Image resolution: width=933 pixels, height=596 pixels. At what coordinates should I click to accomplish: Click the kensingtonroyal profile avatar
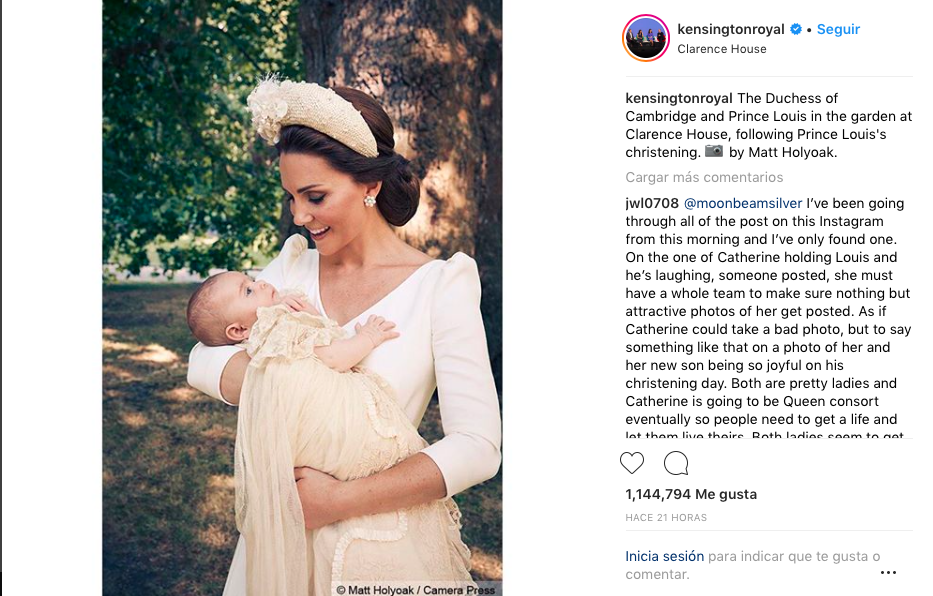(x=646, y=38)
